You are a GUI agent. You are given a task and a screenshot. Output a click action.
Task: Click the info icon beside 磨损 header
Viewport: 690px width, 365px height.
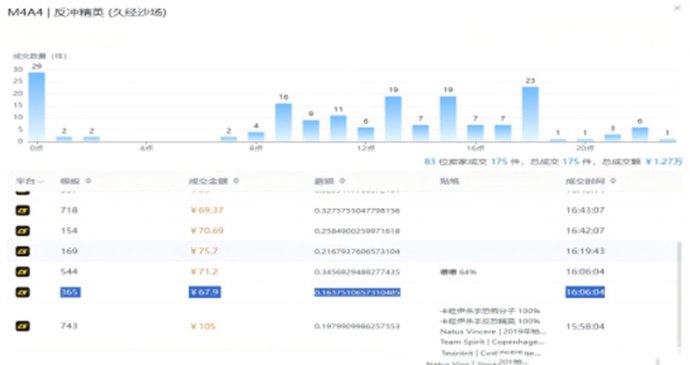[x=342, y=181]
